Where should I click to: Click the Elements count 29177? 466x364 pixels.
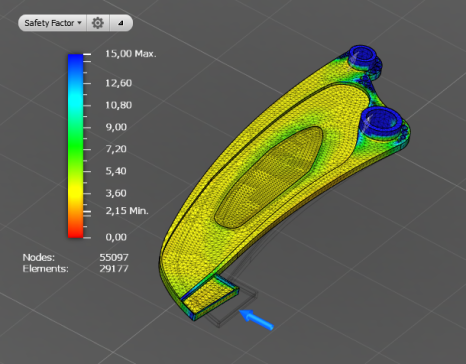coord(114,268)
